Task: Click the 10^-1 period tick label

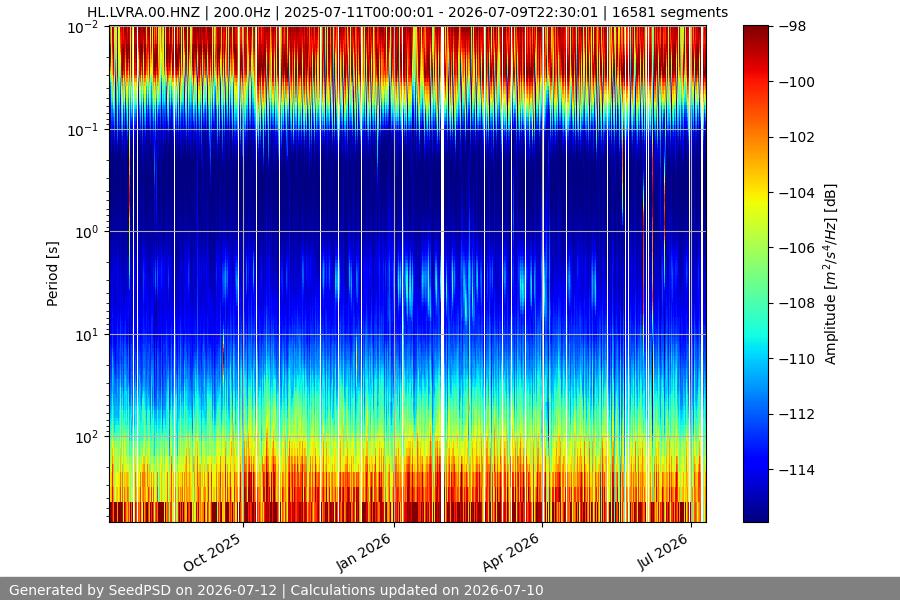Action: click(83, 130)
